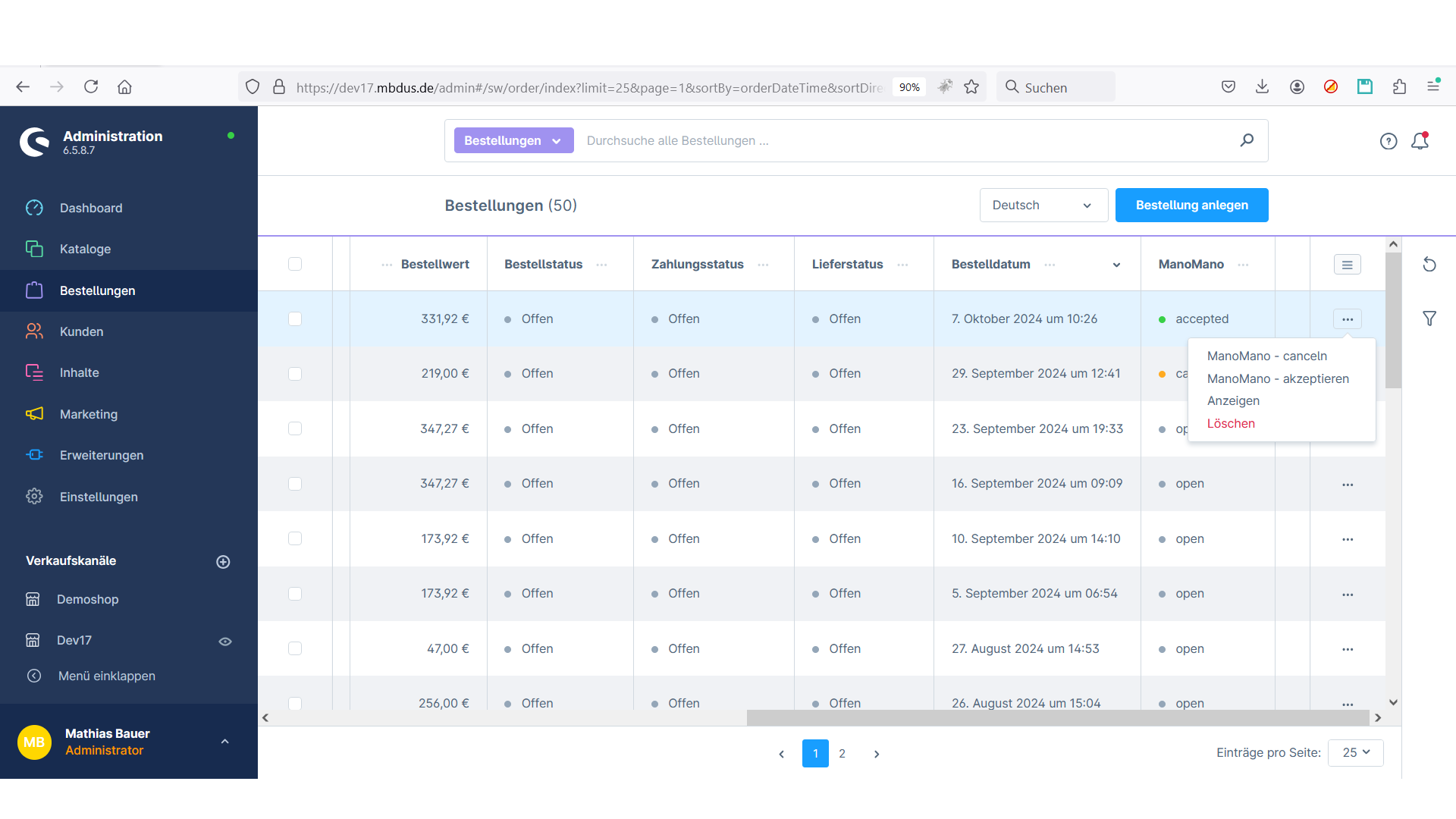Choose Anzeigen in context menu
Image resolution: width=1456 pixels, height=819 pixels.
1233,400
